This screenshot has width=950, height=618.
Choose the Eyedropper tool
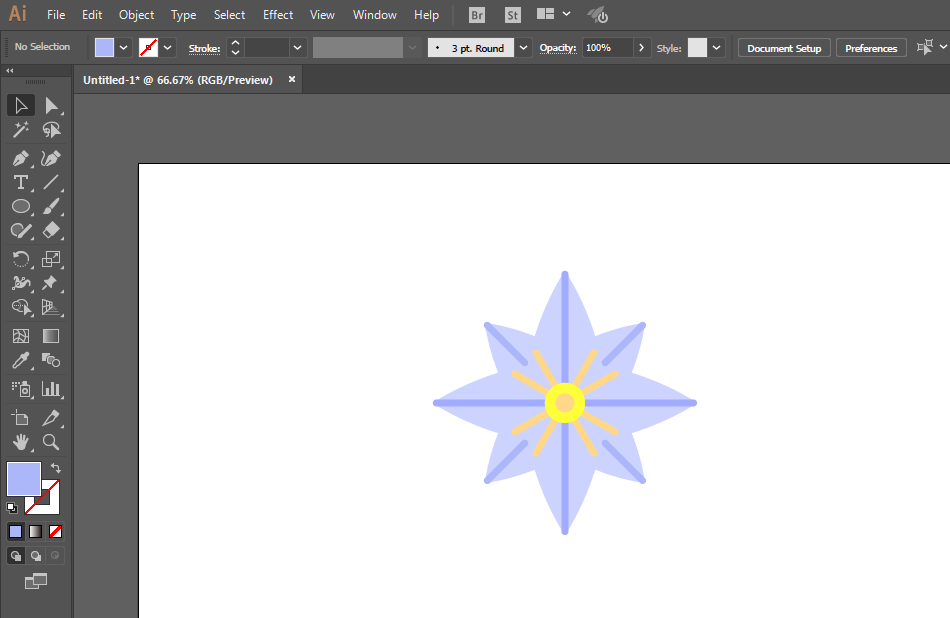click(21, 360)
